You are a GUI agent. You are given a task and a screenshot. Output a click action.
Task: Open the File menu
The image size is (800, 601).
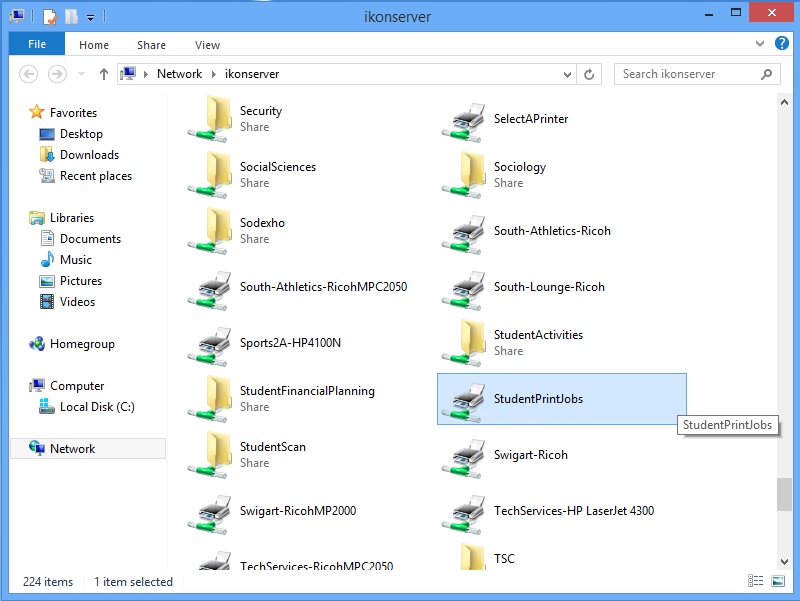pyautogui.click(x=37, y=45)
